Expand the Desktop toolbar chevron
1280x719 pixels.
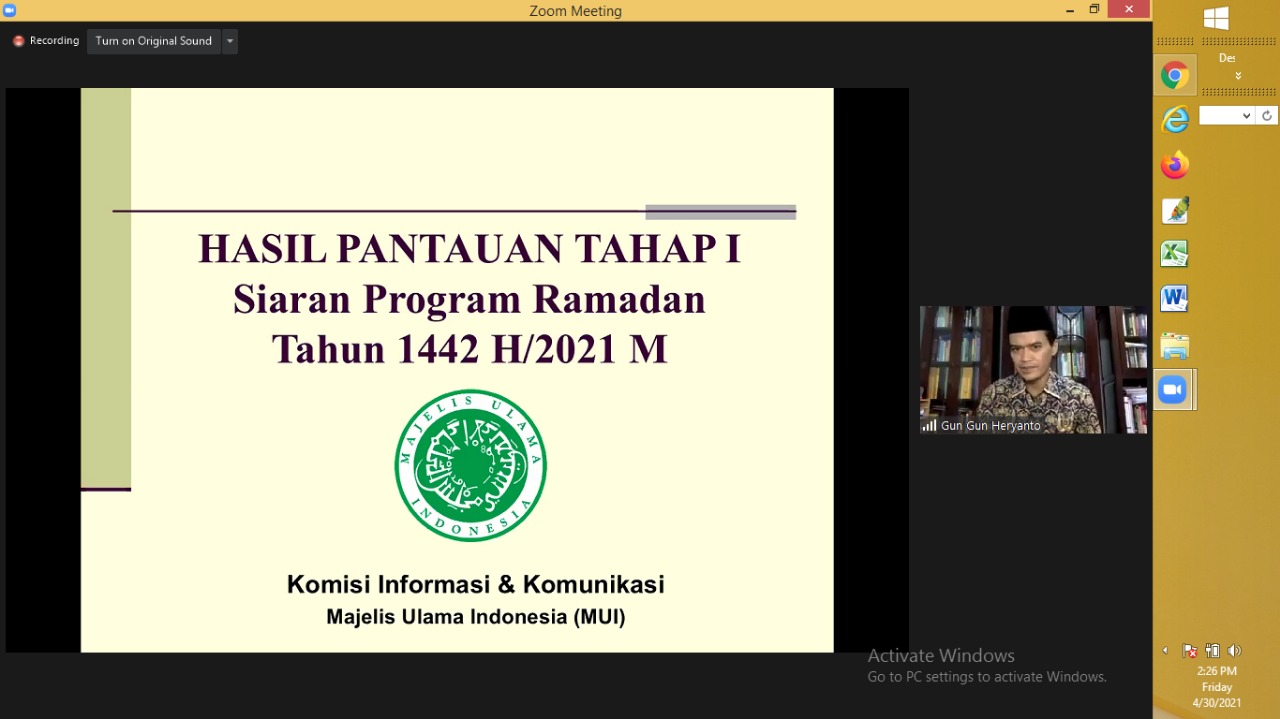click(x=1238, y=76)
